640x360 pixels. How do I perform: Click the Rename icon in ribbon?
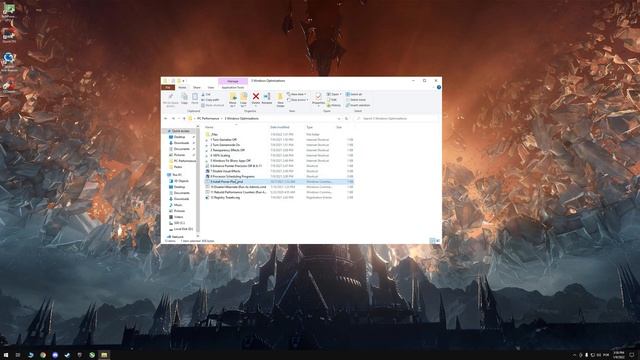pos(267,98)
